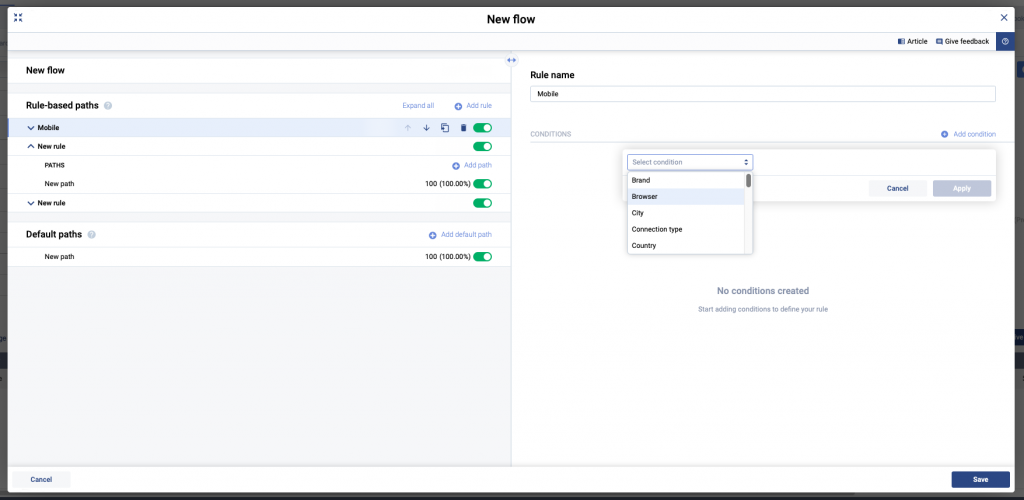
Task: Click the Default paths help icon
Action: [91, 234]
